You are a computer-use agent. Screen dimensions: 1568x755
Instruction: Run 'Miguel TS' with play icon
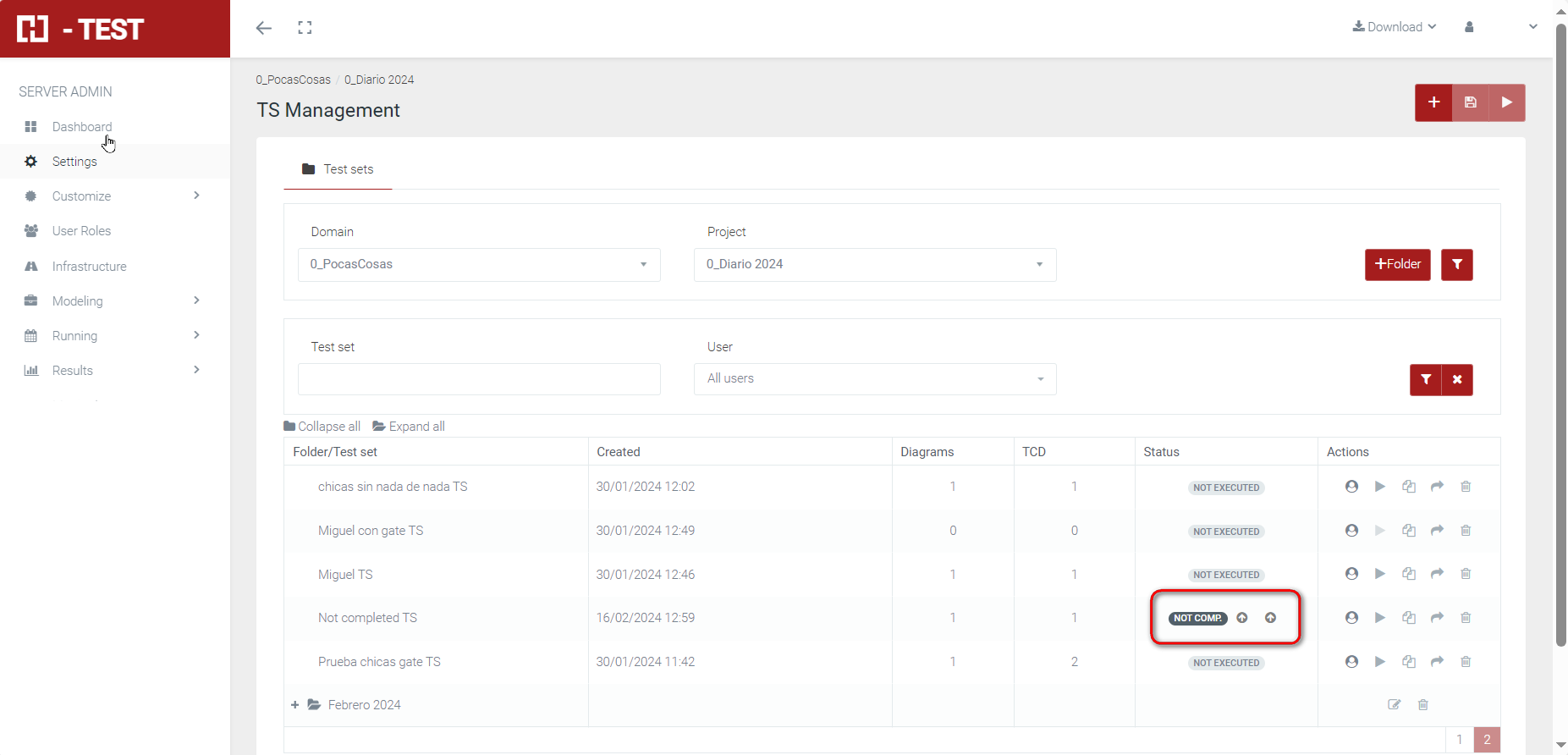point(1380,574)
